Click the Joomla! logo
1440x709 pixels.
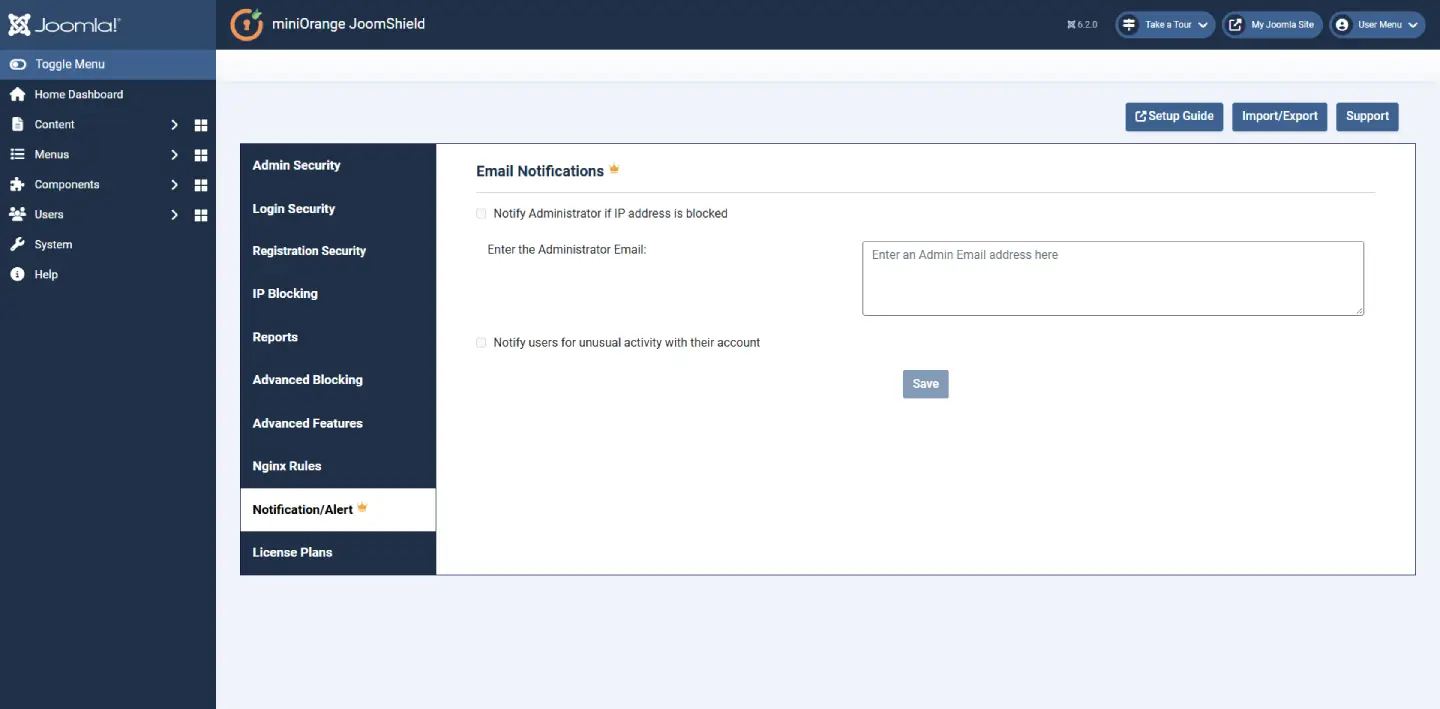tap(65, 25)
